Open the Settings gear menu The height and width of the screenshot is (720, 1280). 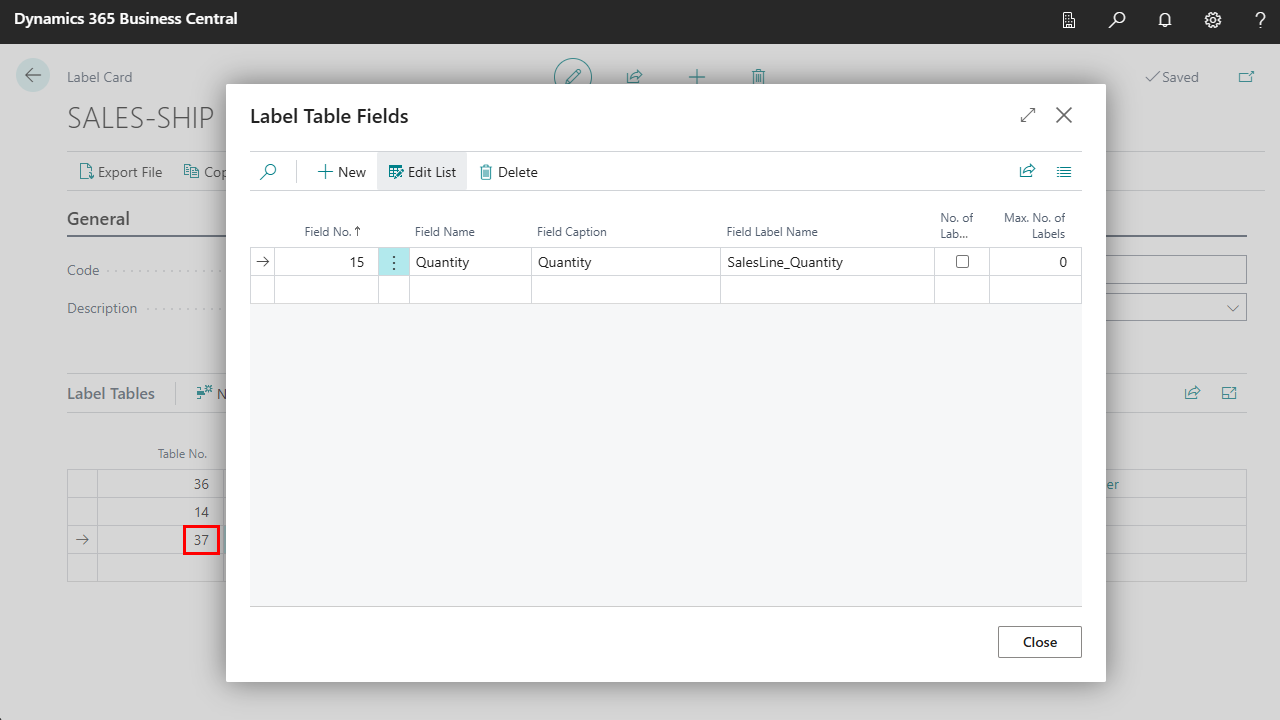click(1213, 20)
